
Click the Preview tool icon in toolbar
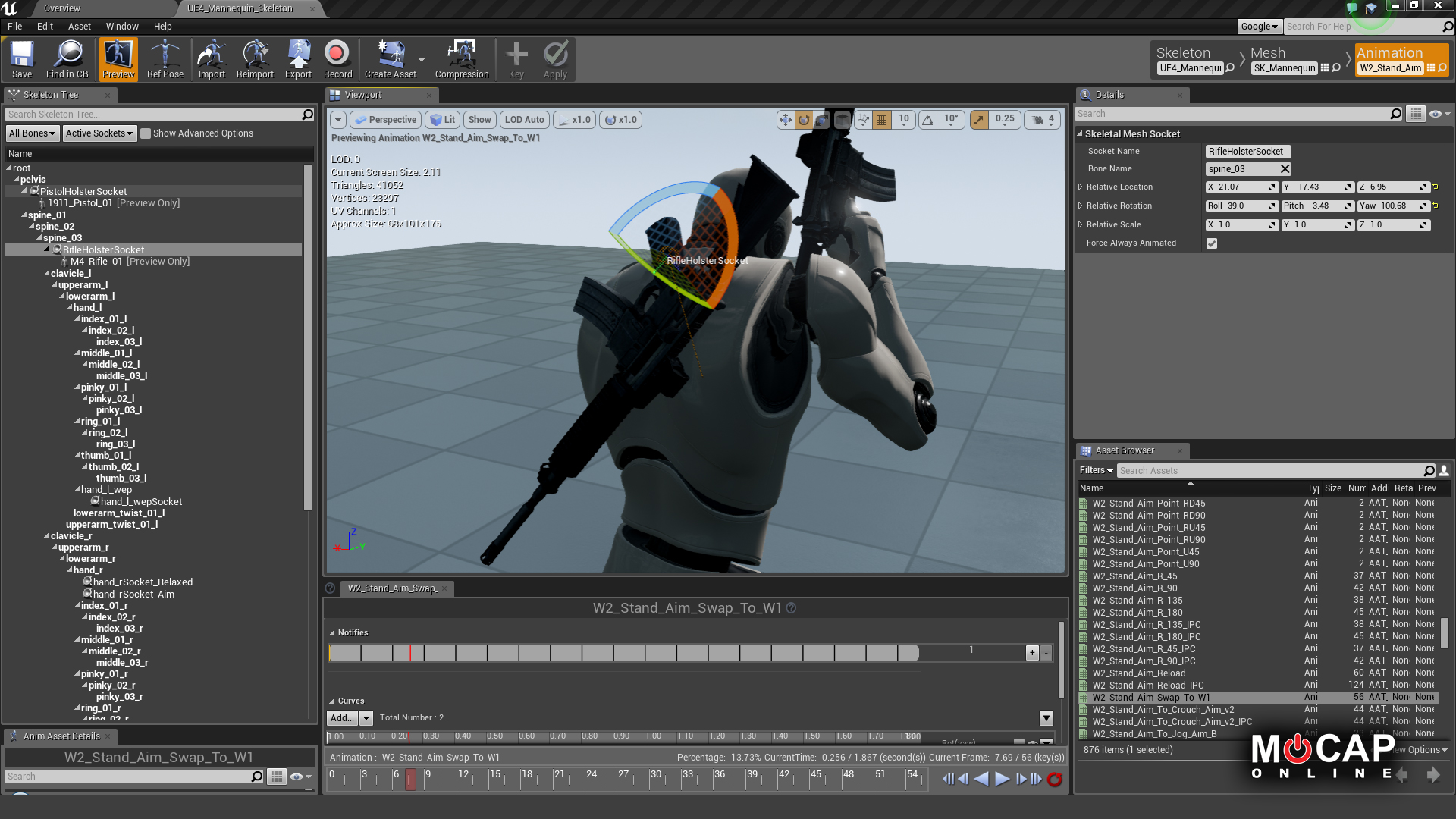tap(117, 60)
